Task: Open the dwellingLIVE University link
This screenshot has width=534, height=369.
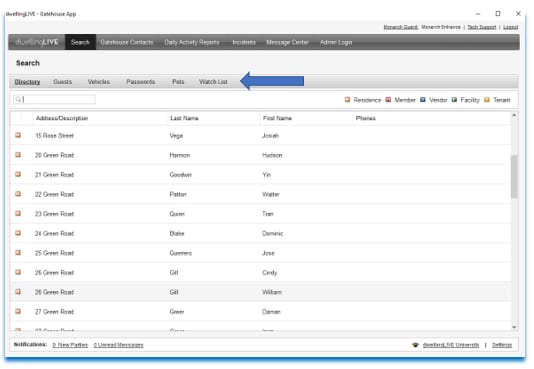Action: 451,345
